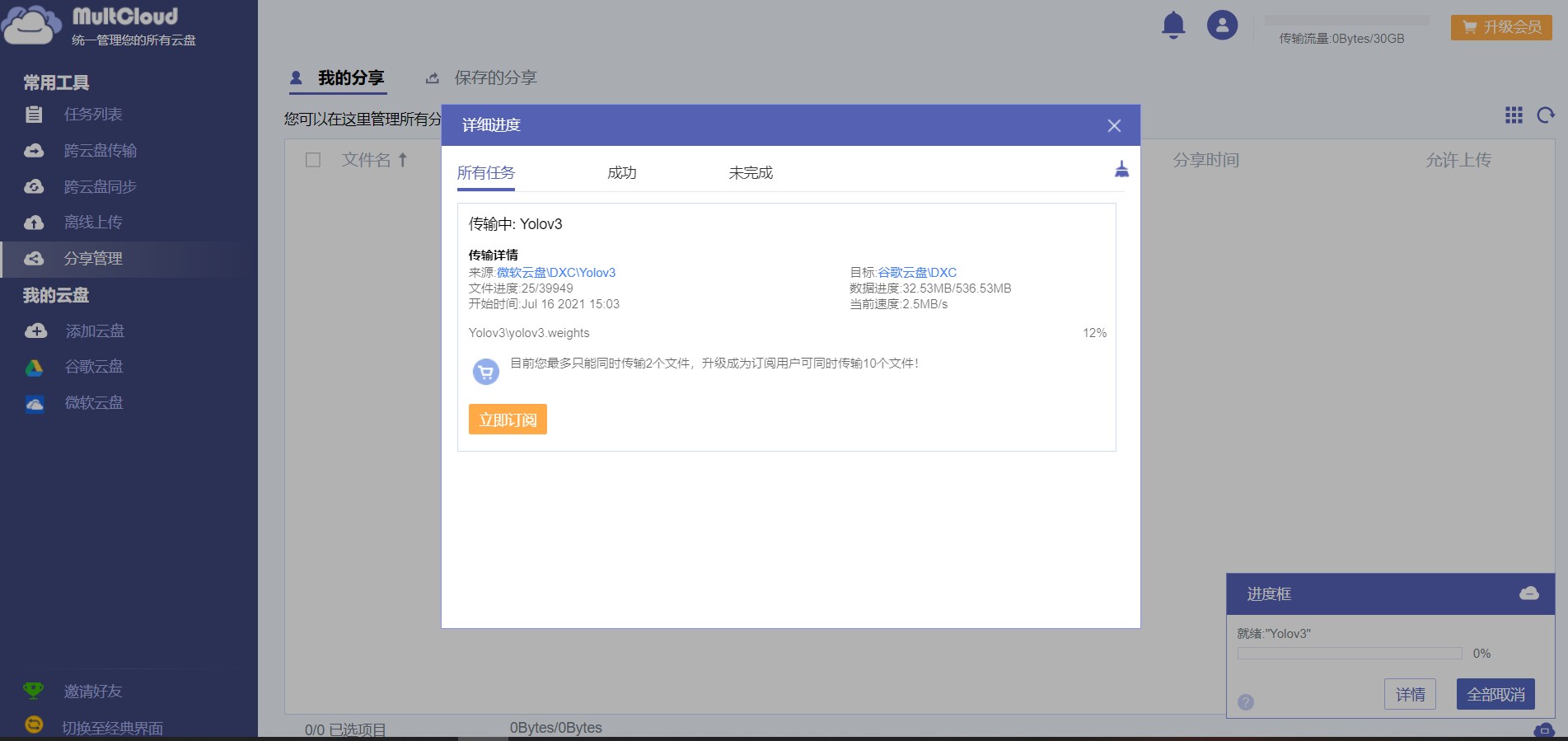Click 邀请好友 invite friends
This screenshot has height=741, width=1568.
coord(93,692)
